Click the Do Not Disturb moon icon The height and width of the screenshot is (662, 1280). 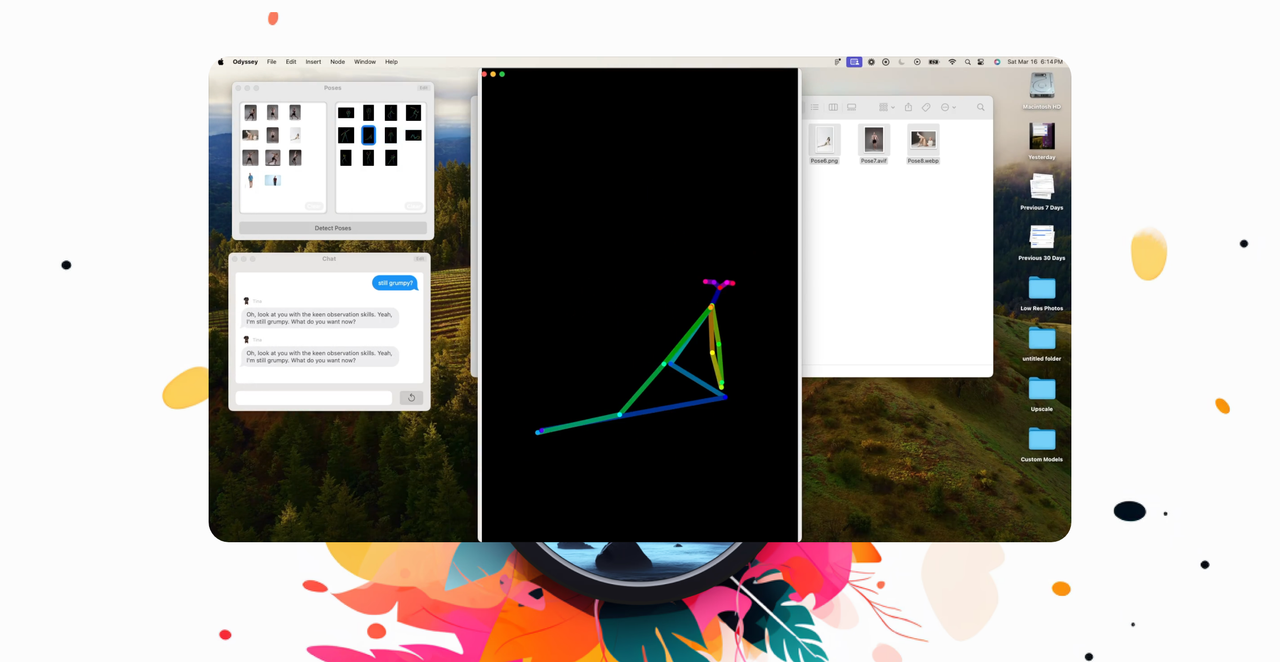[902, 62]
